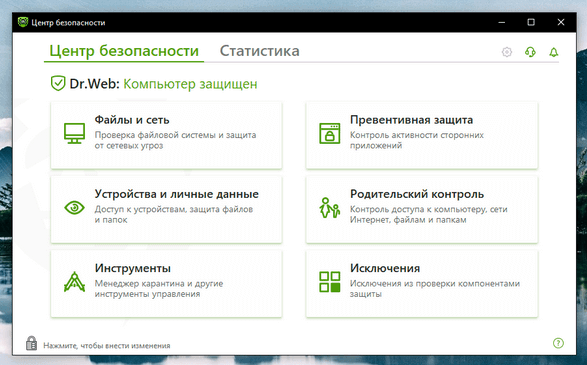Click the window title Центр безопасности
Viewport: 587px width, 365px height.
pos(68,22)
